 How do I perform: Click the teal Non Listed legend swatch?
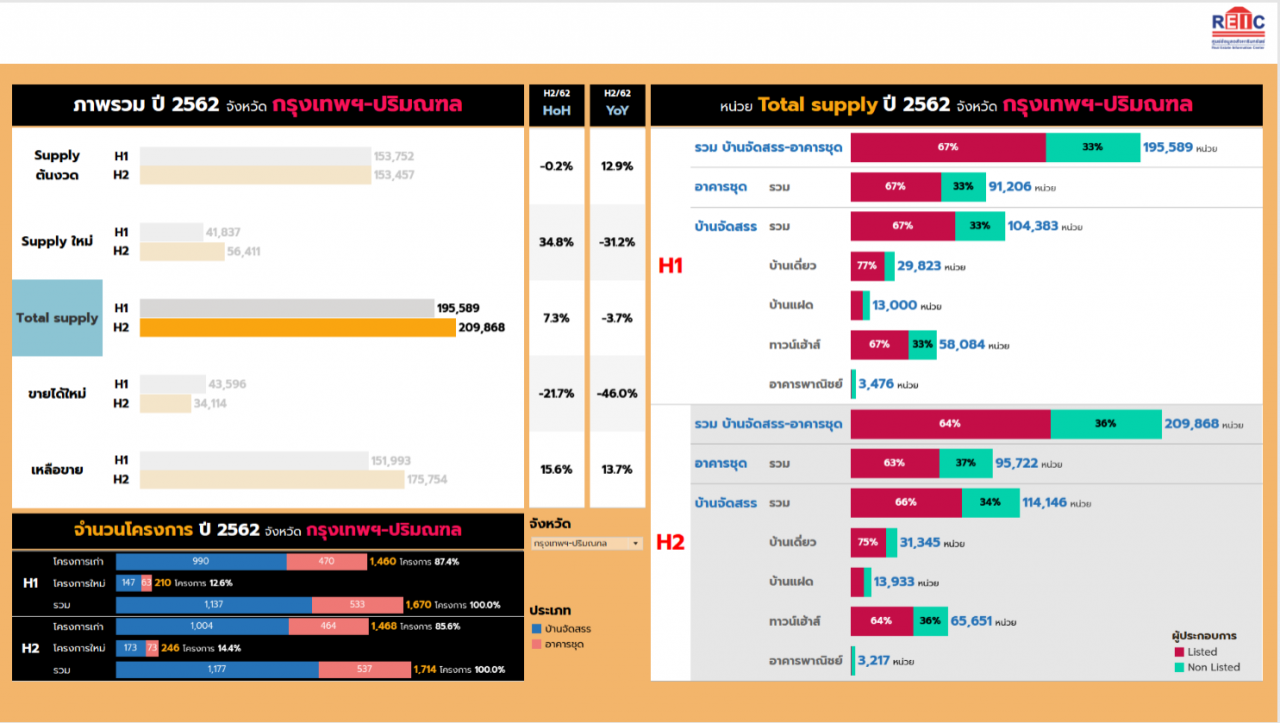(1179, 667)
